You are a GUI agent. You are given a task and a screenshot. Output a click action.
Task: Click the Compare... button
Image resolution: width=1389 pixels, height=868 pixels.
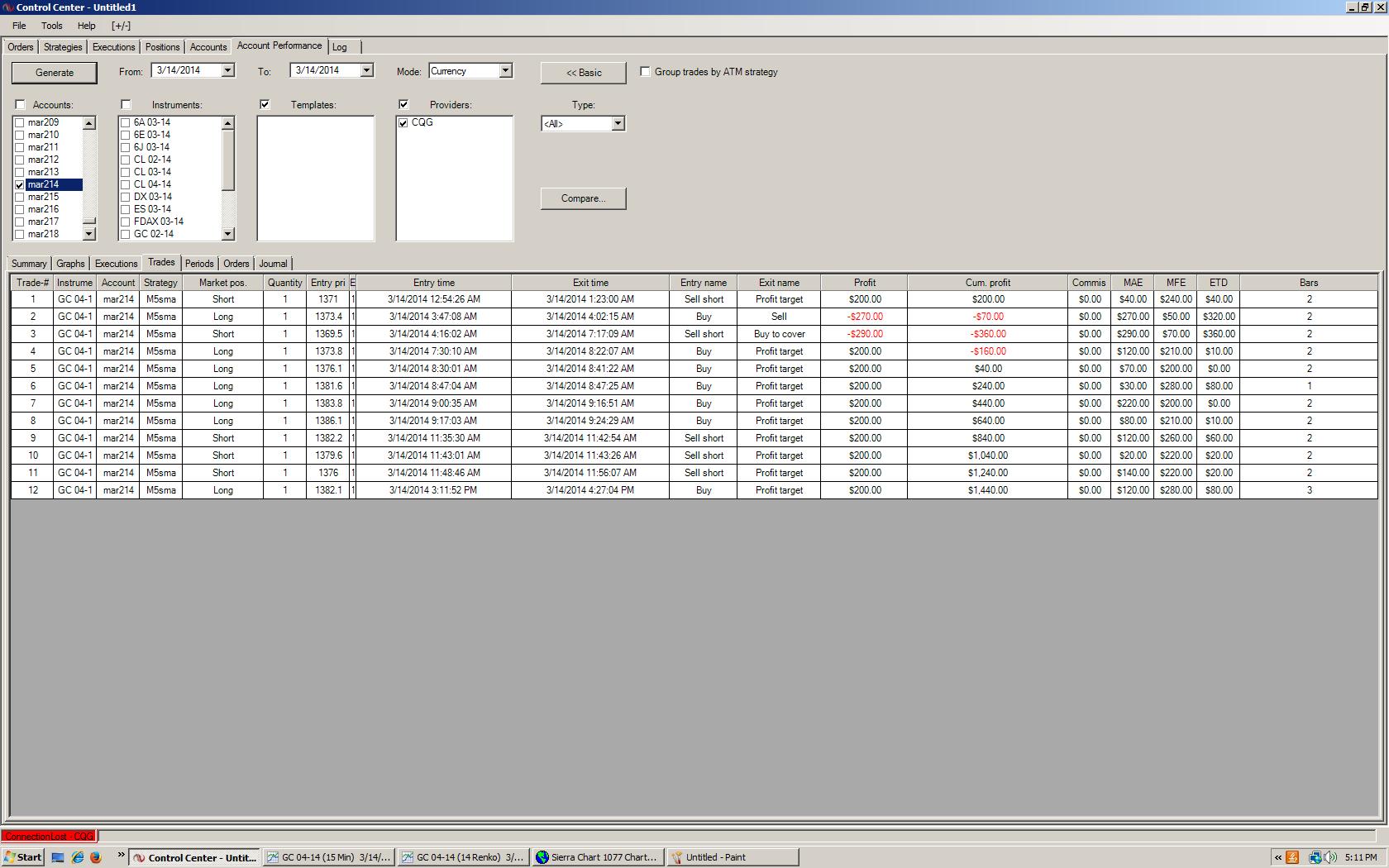point(584,198)
